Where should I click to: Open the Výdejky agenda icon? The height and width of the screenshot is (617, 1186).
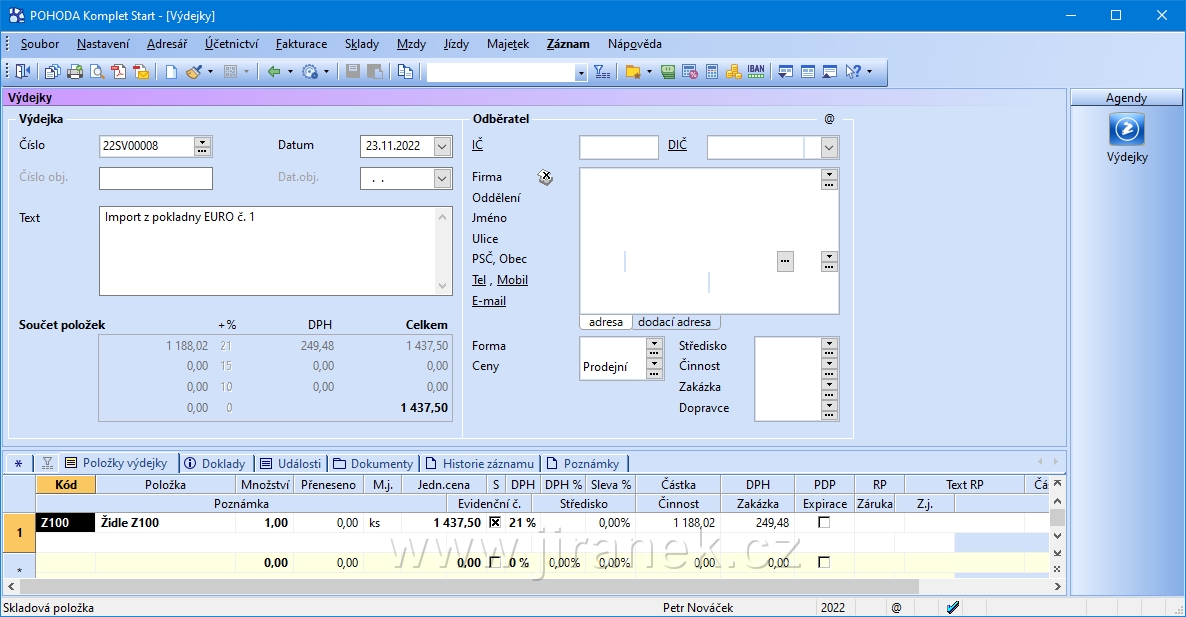pos(1127,131)
